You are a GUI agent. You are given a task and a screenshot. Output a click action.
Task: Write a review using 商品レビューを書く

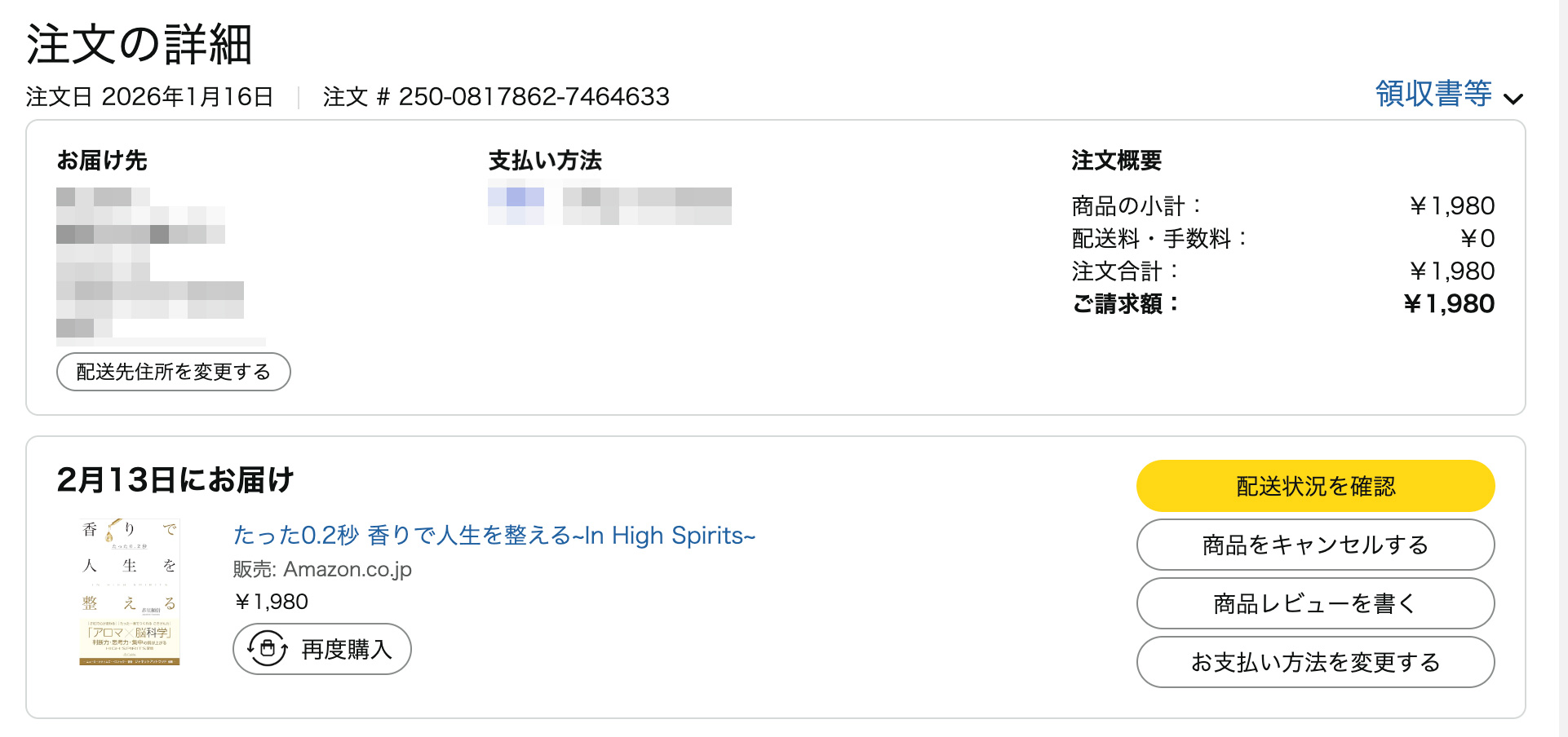pyautogui.click(x=1314, y=603)
